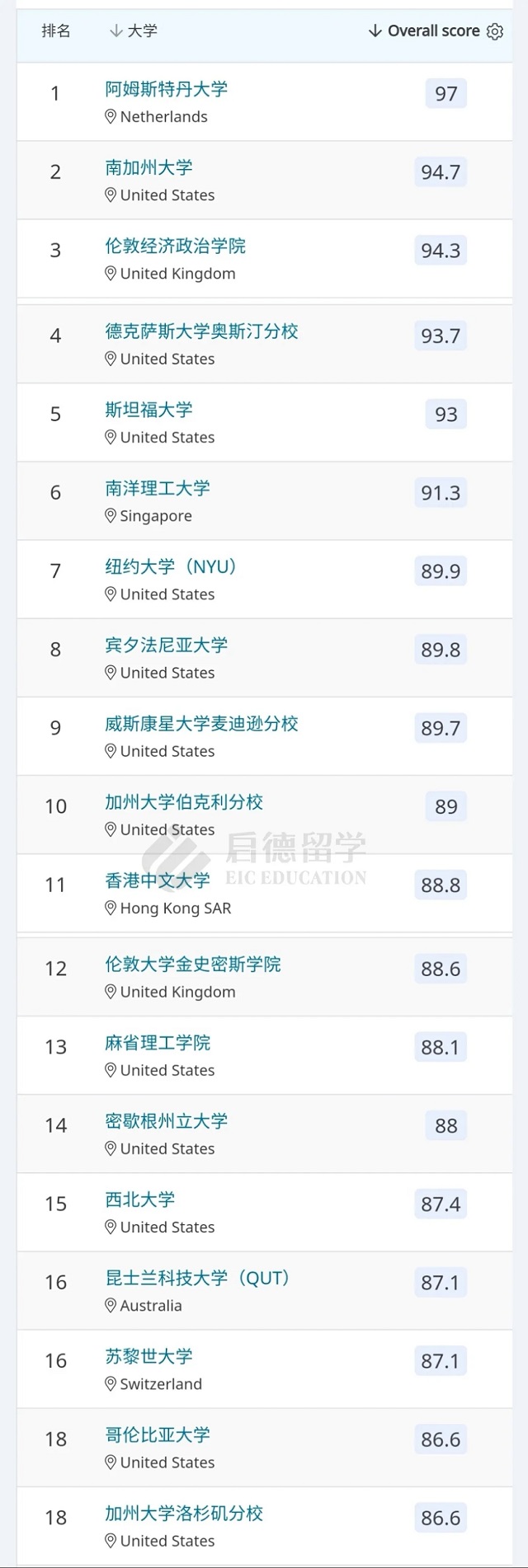Select 昆士兰科技大学（QUT）entry

(197, 1278)
